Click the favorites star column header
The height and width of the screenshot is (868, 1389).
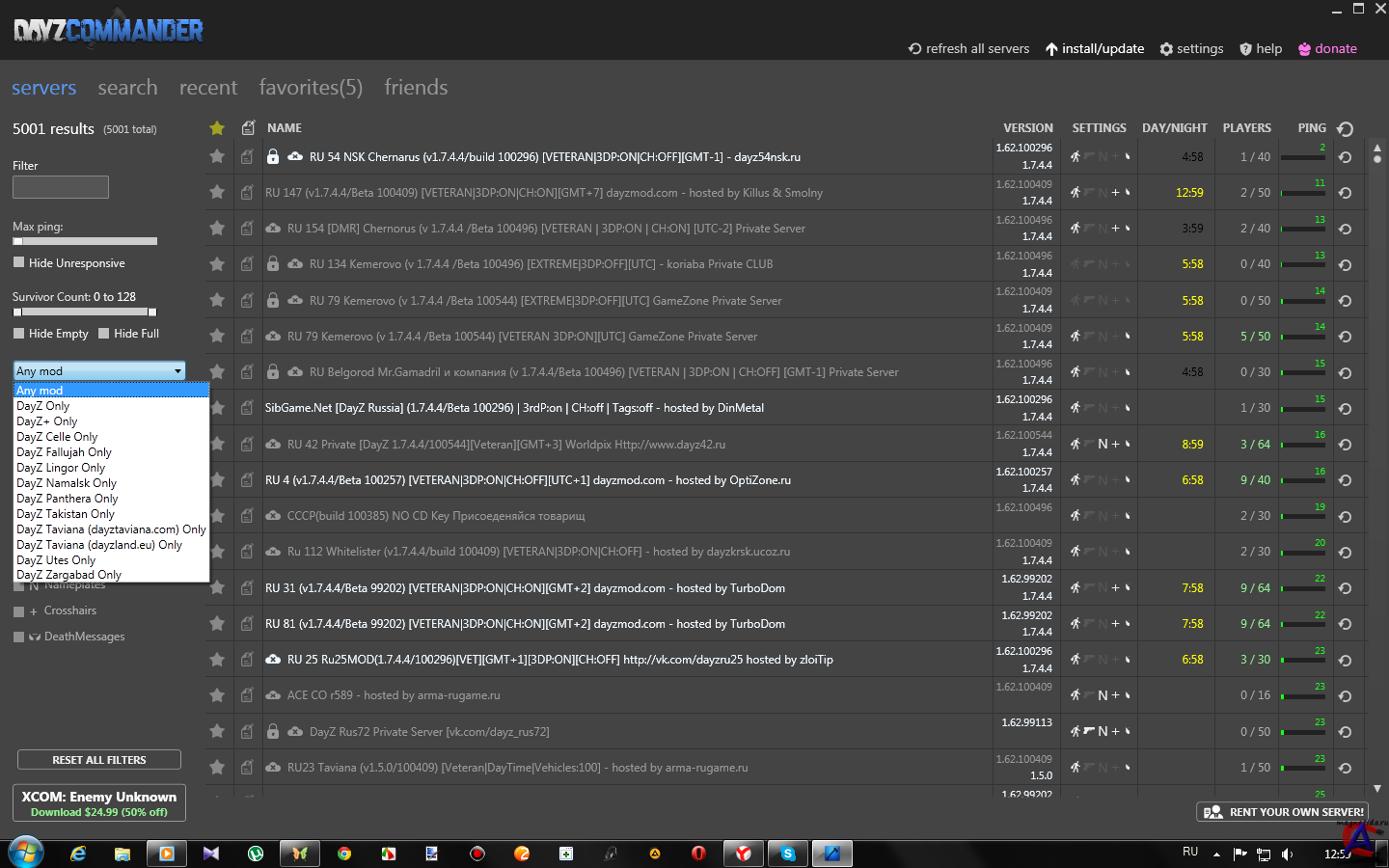tap(217, 128)
